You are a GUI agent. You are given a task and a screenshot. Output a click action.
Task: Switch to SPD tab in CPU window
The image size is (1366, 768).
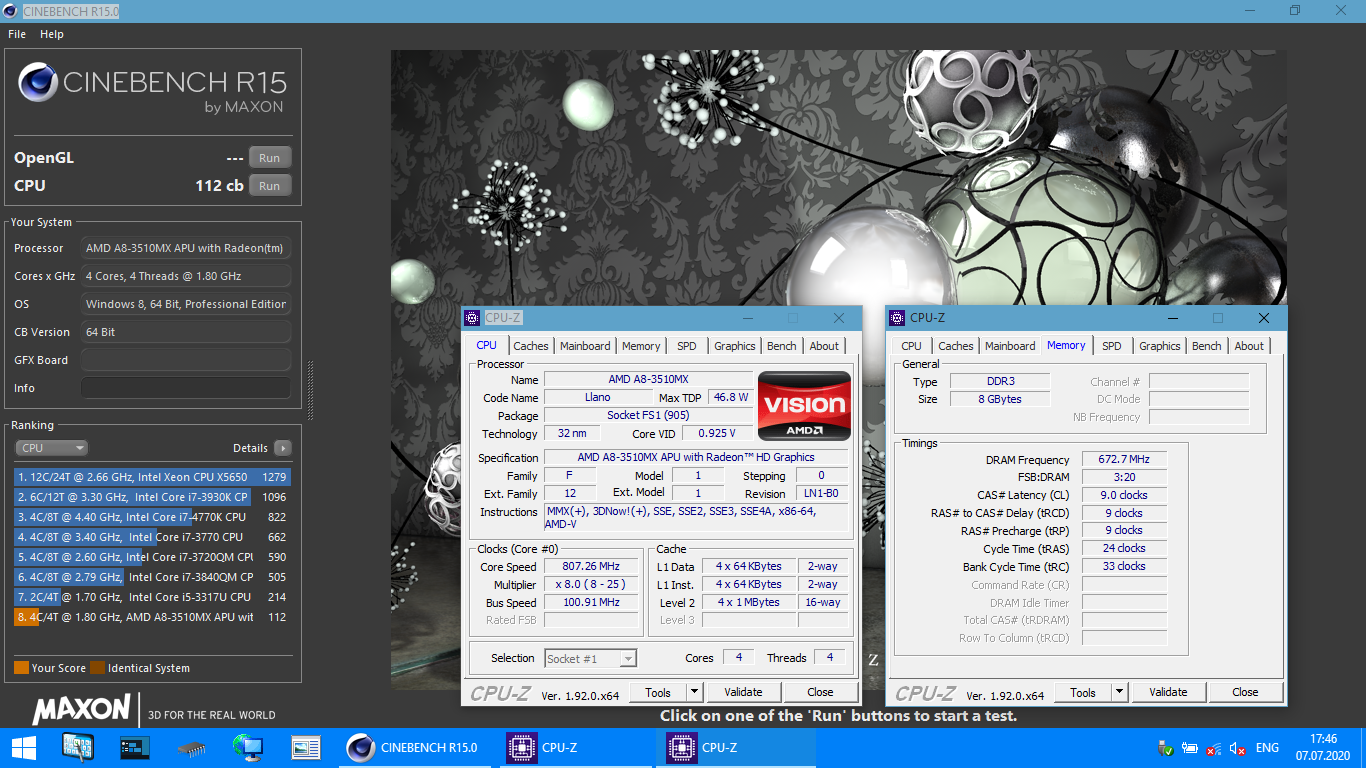pyautogui.click(x=687, y=346)
